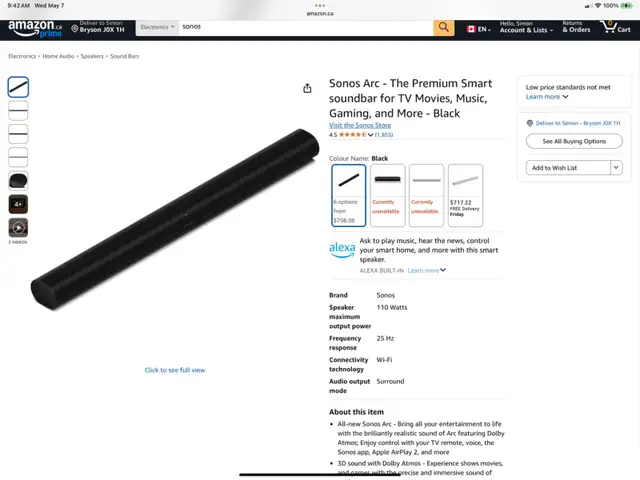Click the search input field with sonos
The width and height of the screenshot is (640, 480).
[x=306, y=27]
